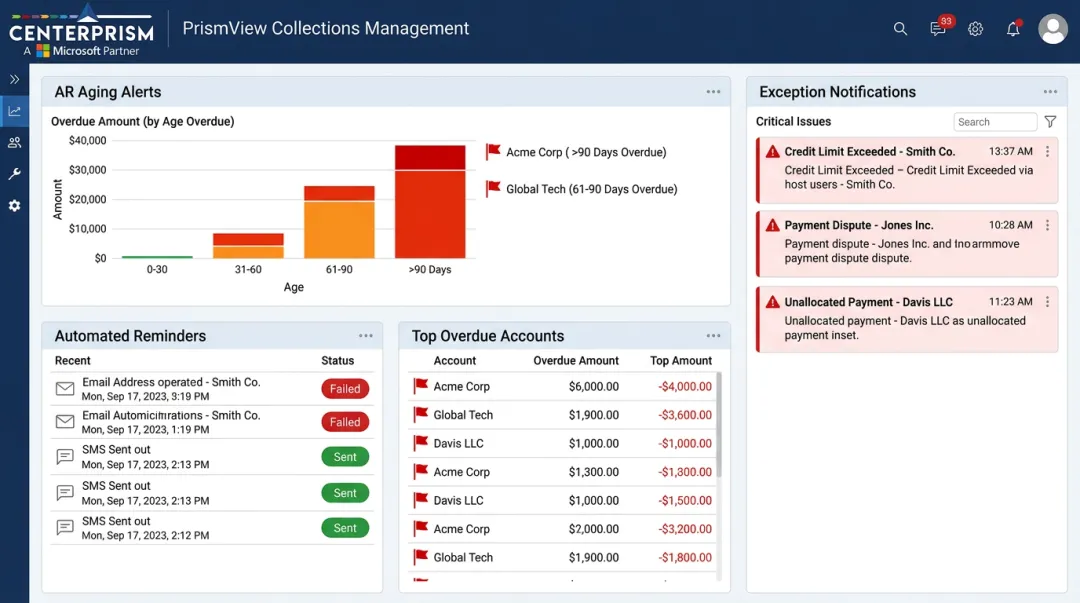Open the customers people sidebar icon
Image resolution: width=1080 pixels, height=603 pixels.
pos(14,143)
